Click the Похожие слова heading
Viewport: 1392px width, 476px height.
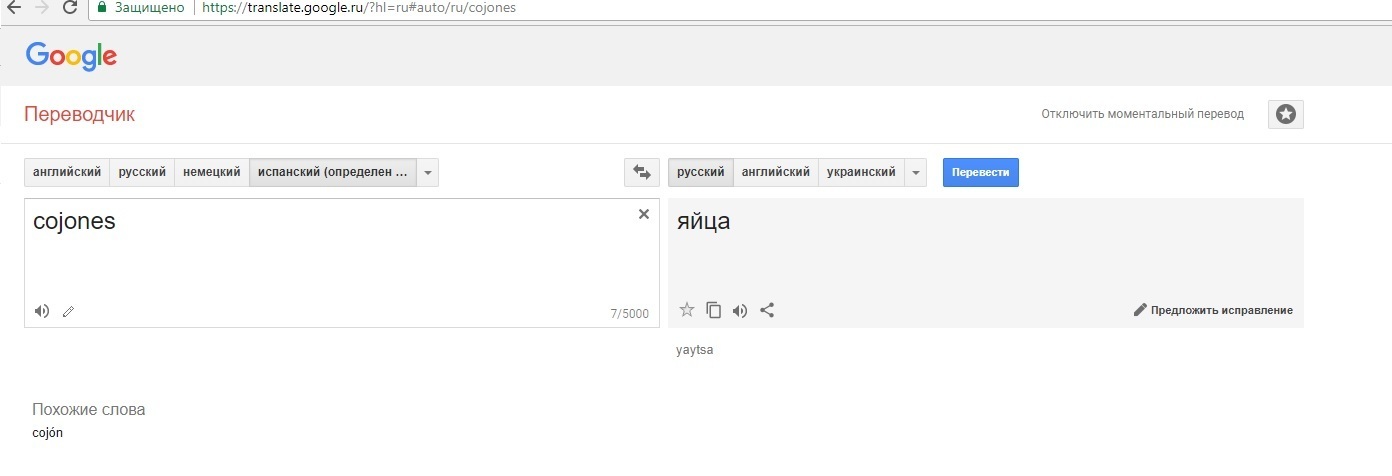[89, 410]
